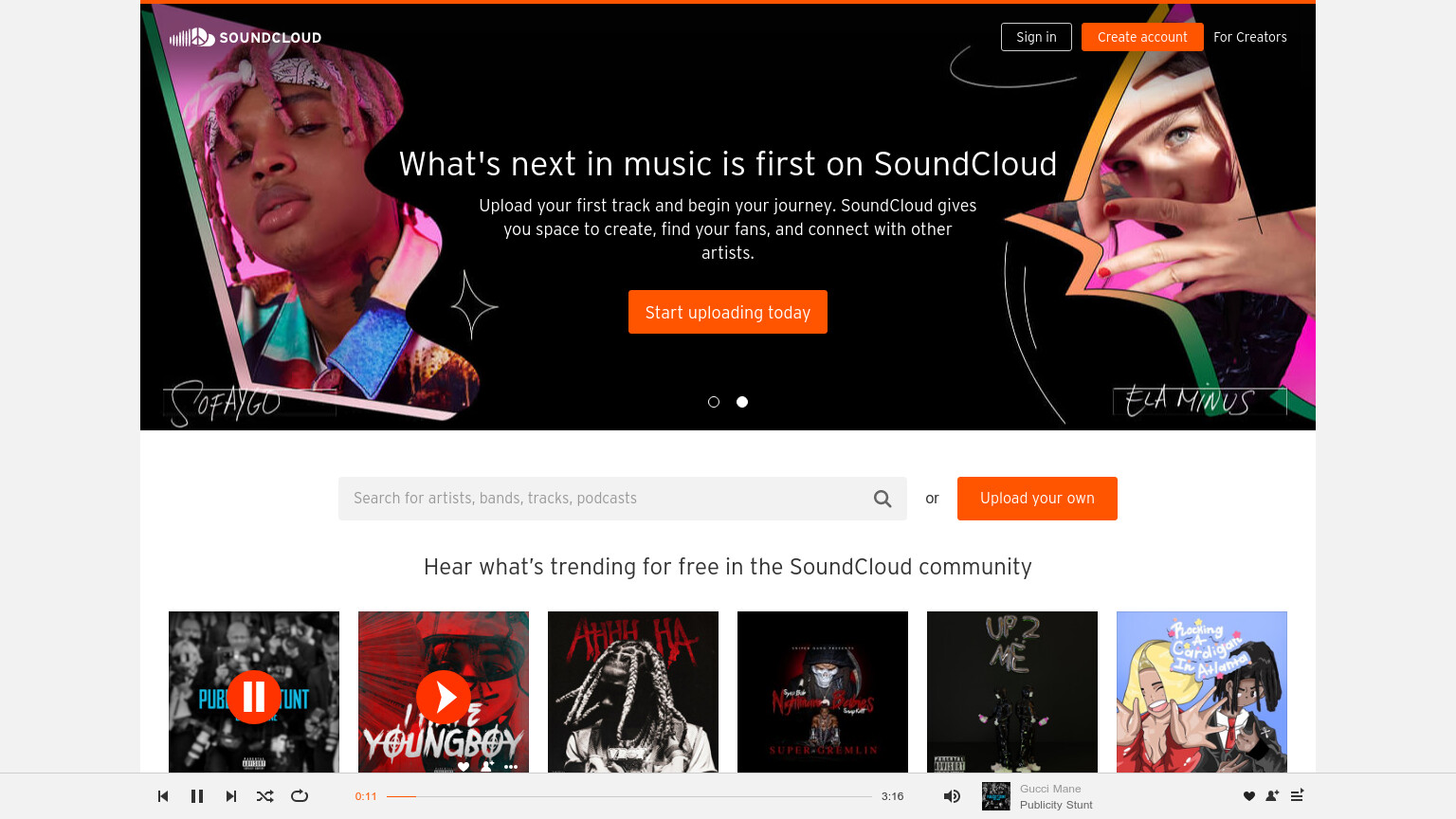Mute the volume speaker icon

pyautogui.click(x=952, y=796)
